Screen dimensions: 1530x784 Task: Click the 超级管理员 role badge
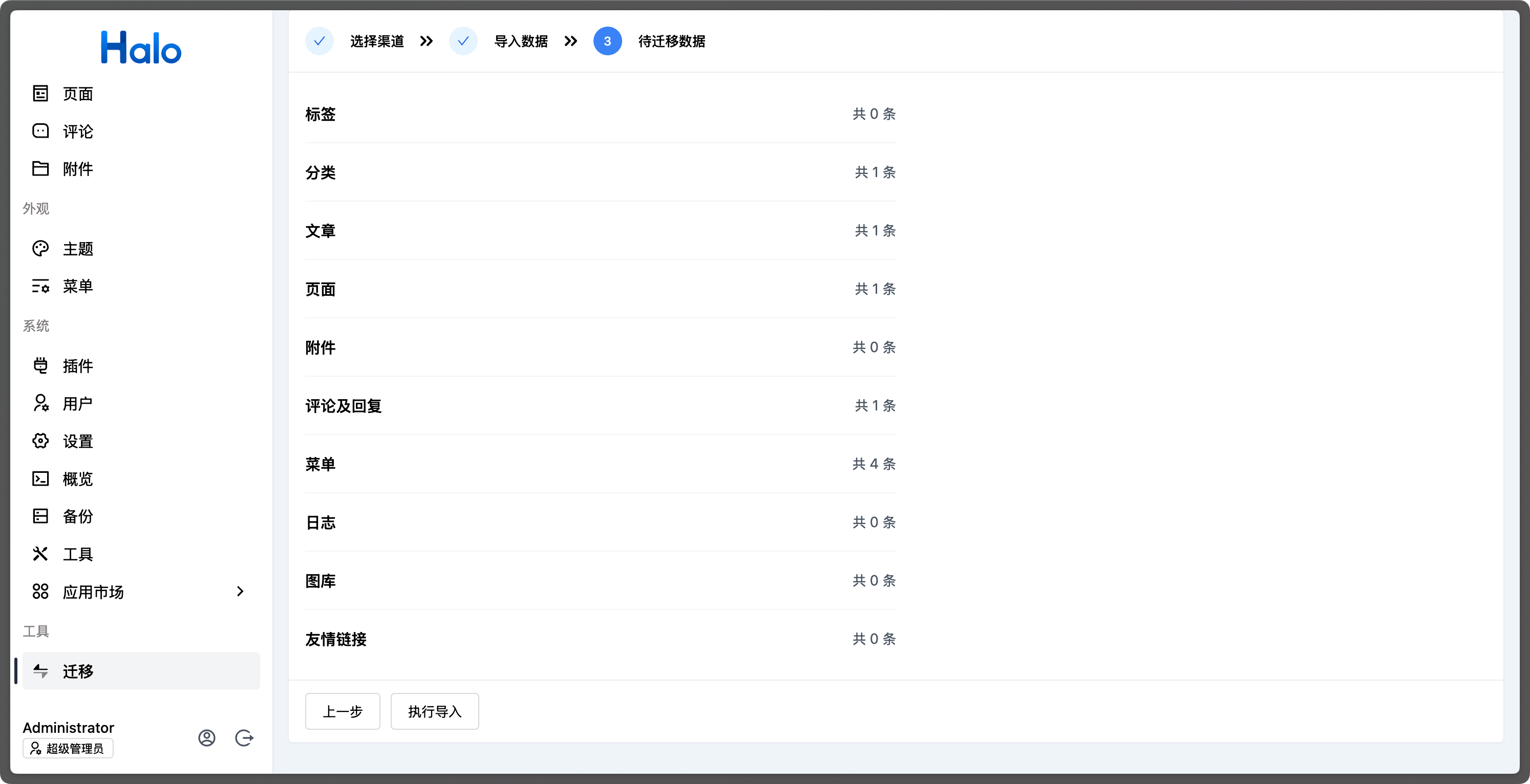click(x=67, y=748)
